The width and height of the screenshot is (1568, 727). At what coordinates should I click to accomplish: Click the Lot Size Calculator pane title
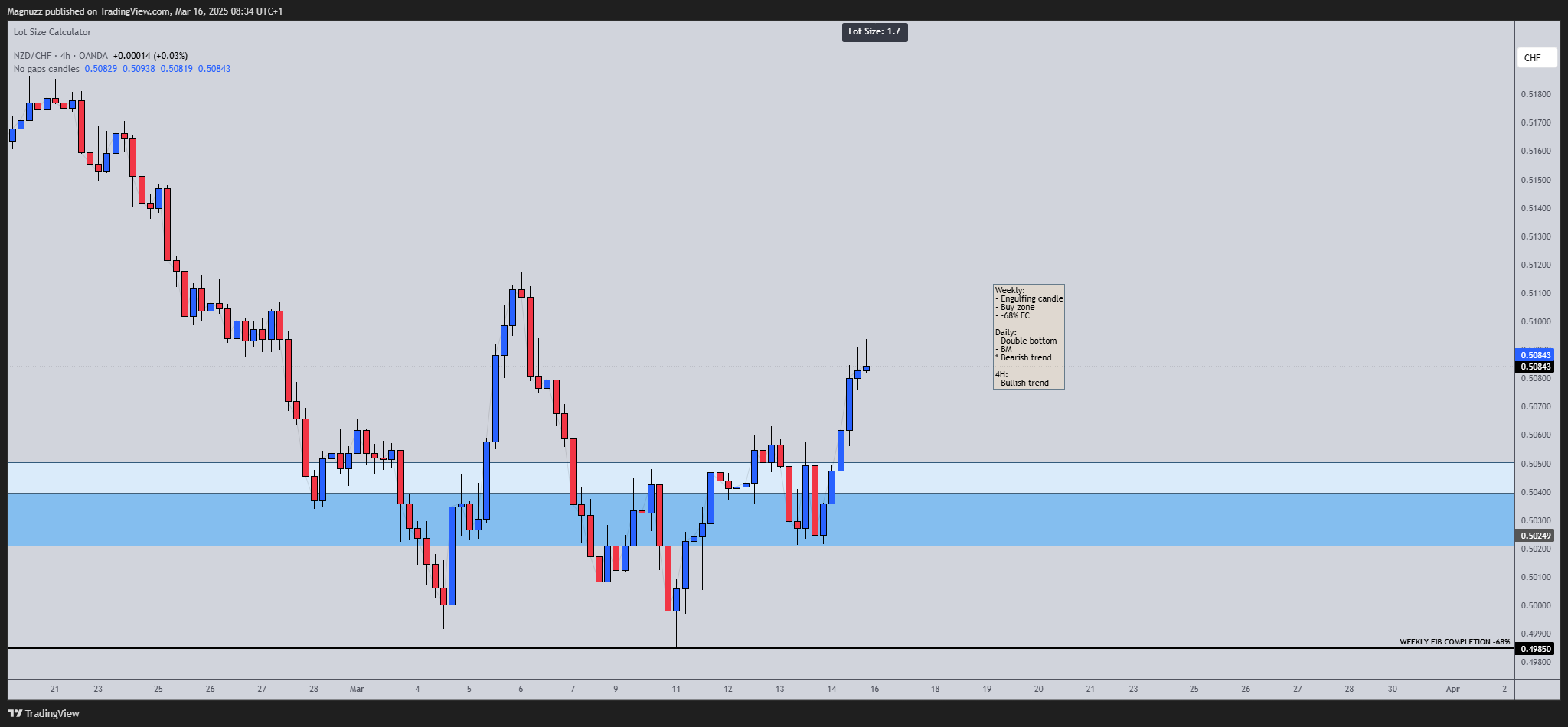tap(52, 32)
